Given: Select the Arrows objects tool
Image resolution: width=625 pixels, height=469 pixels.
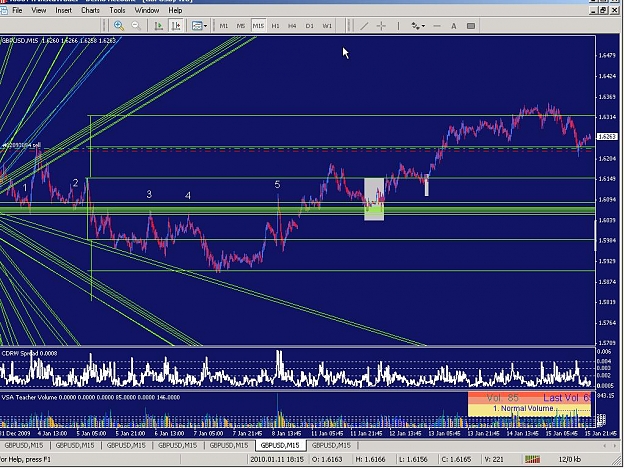Looking at the screenshot, I should point(415,26).
